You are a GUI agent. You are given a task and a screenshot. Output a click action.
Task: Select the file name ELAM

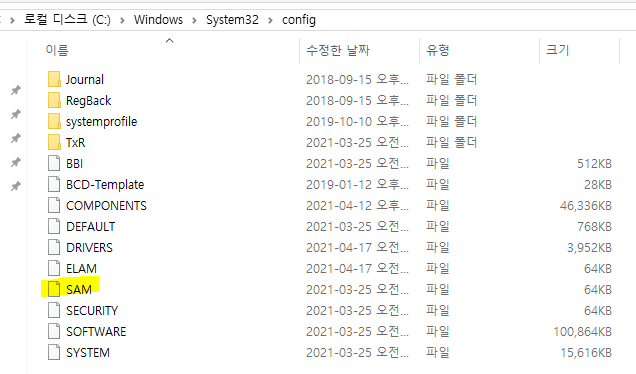point(81,269)
